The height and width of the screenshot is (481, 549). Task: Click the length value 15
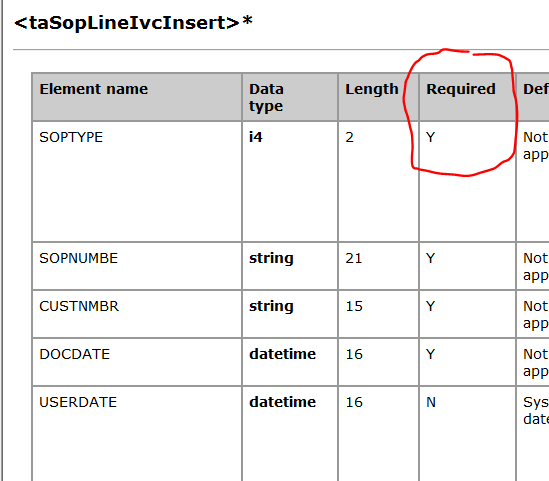pyautogui.click(x=354, y=306)
